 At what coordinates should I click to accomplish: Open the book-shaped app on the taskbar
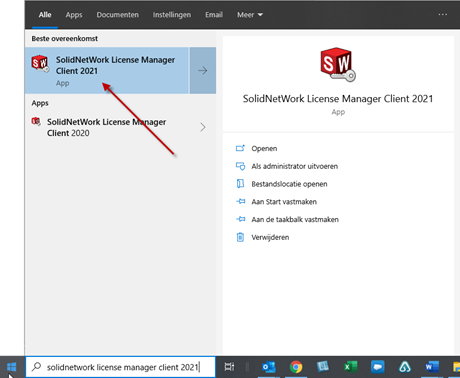pyautogui.click(x=323, y=367)
